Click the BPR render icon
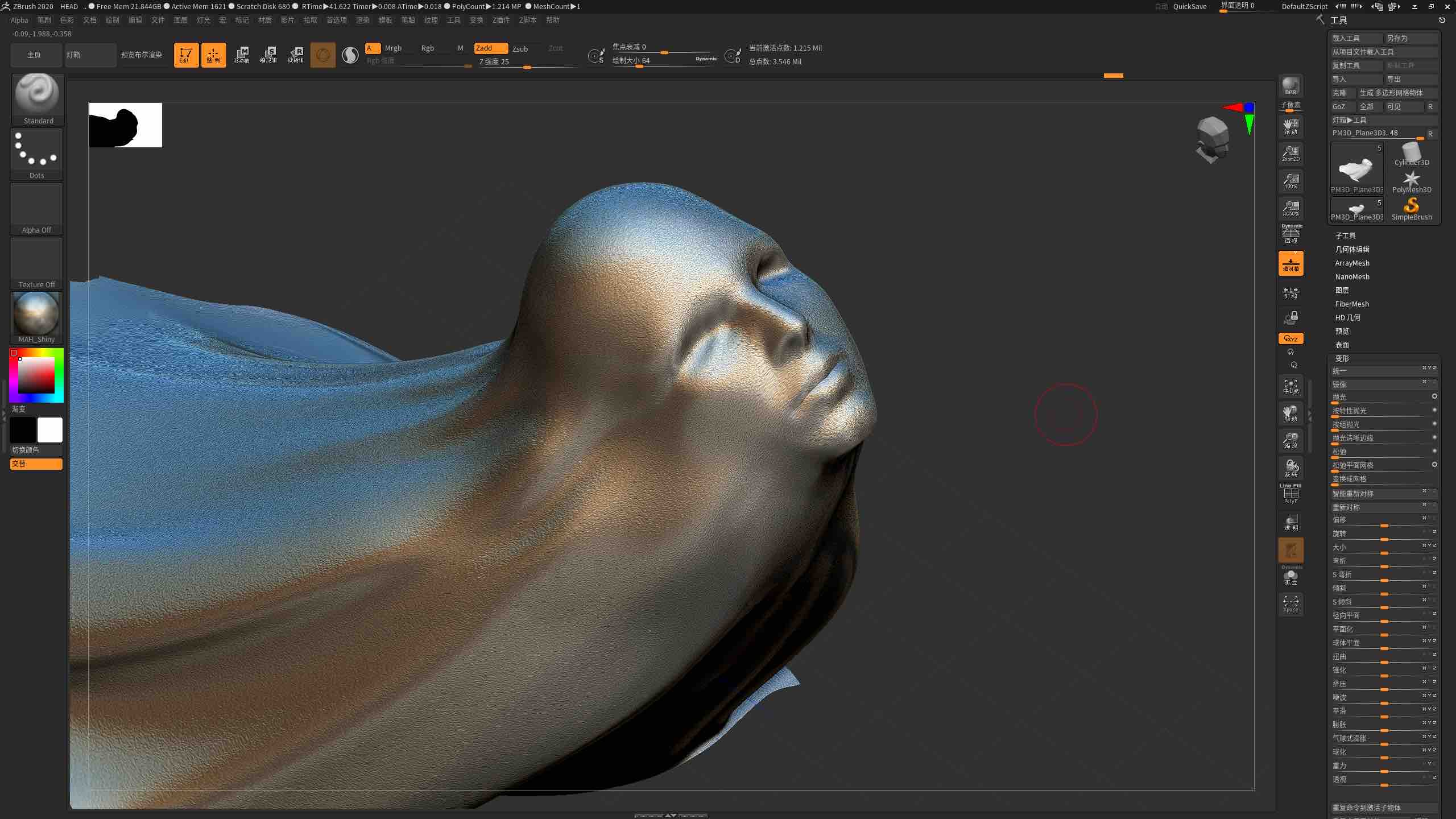The width and height of the screenshot is (1456, 819). pos(1290,86)
